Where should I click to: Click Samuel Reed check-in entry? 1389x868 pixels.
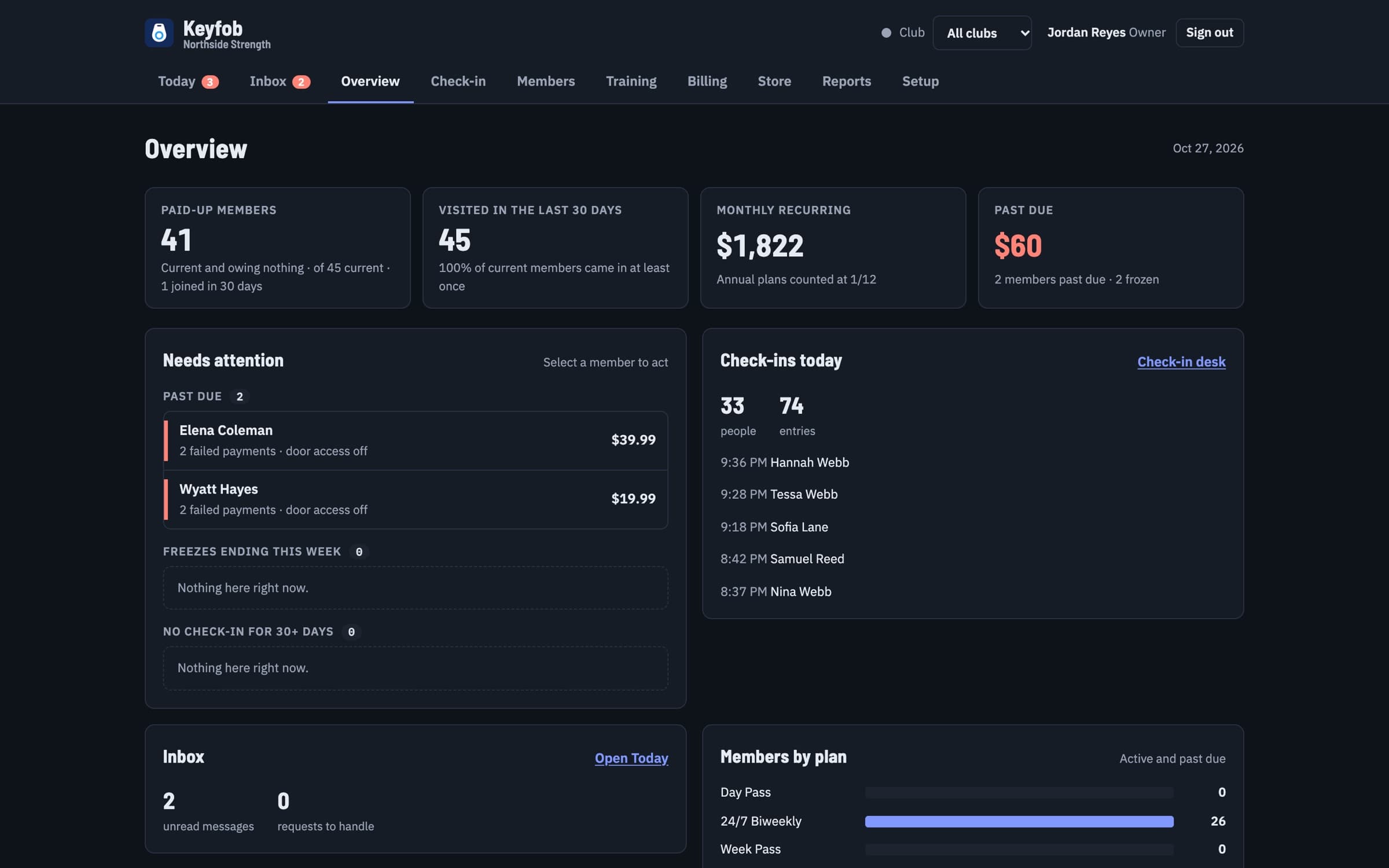(x=782, y=558)
